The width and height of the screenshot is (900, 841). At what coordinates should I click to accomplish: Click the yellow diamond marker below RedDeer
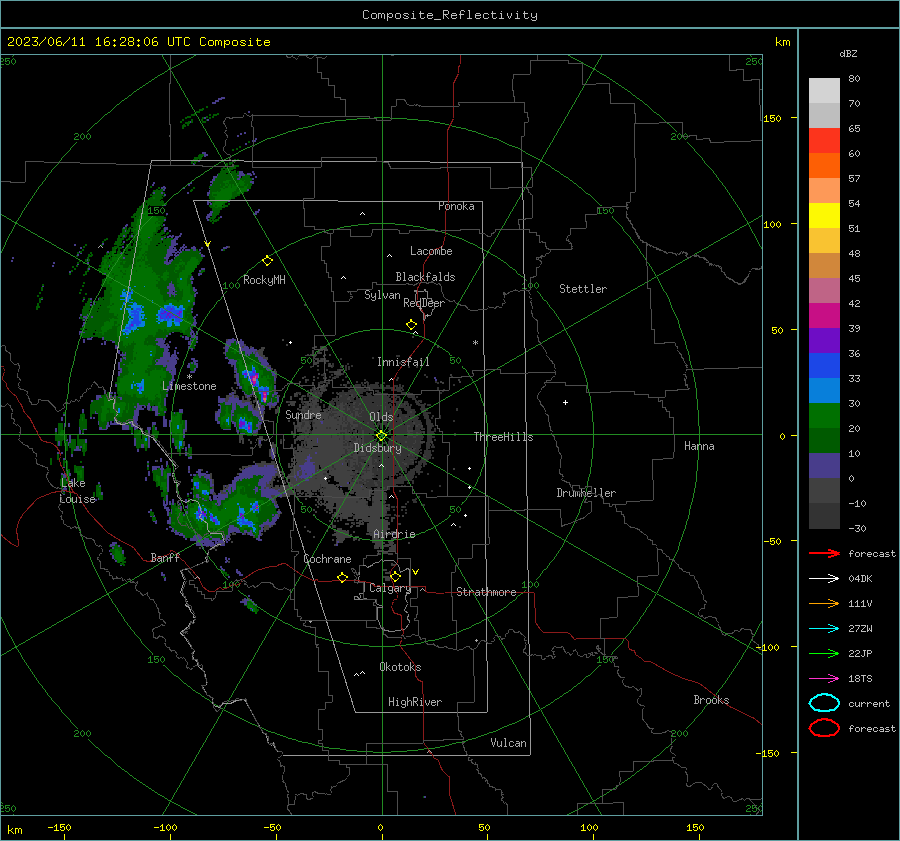point(412,325)
